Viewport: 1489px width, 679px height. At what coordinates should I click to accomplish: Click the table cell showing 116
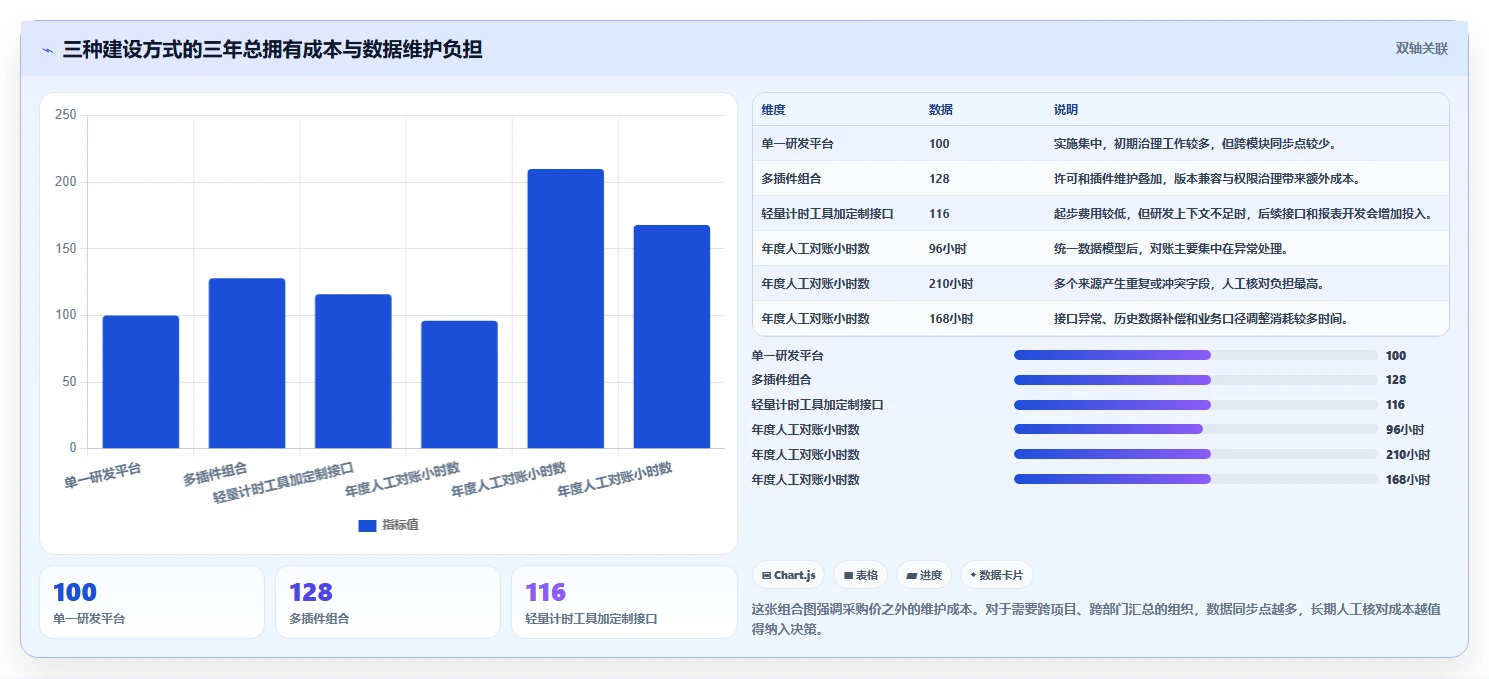coord(939,214)
